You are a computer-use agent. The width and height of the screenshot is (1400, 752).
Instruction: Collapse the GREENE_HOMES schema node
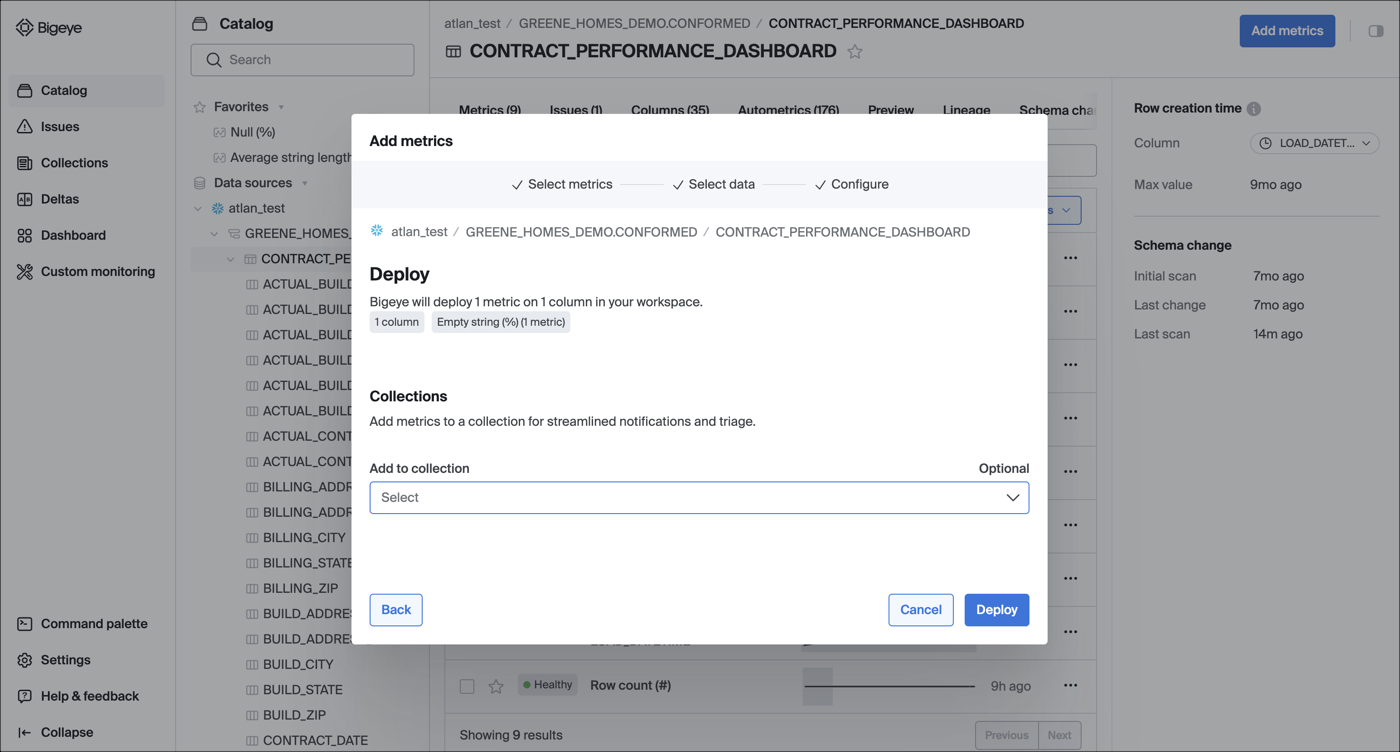pos(214,234)
